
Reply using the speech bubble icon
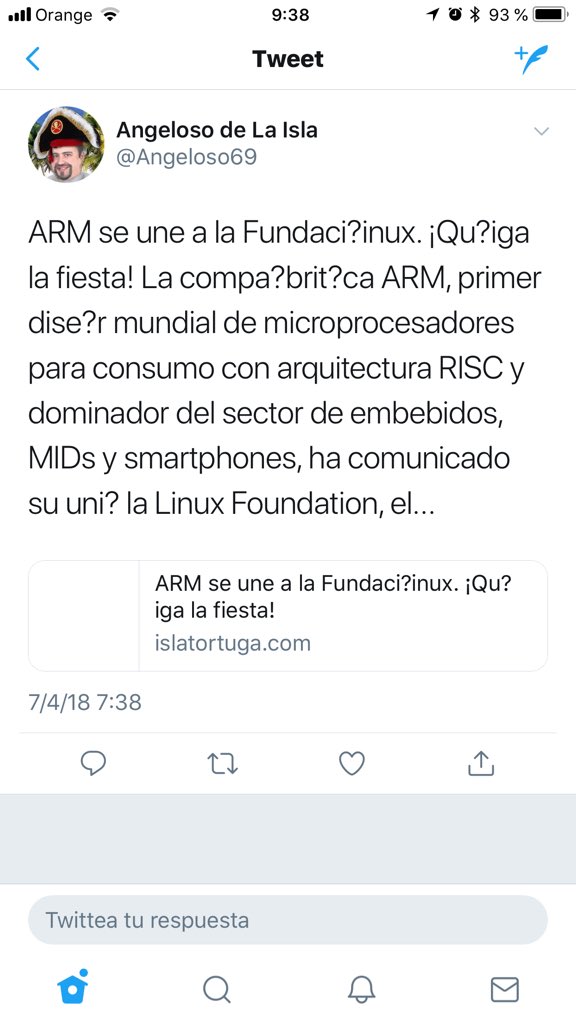[93, 763]
